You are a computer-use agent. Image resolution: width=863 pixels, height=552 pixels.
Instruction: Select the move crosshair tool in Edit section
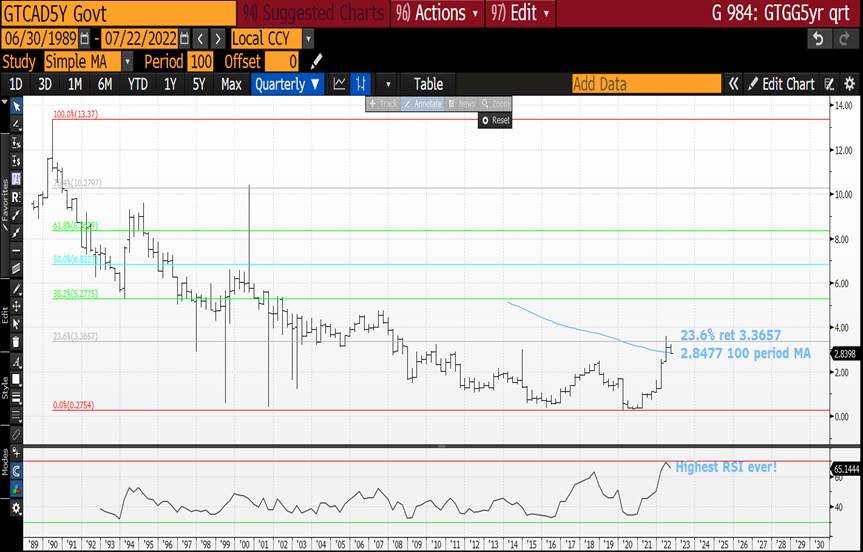pos(16,307)
